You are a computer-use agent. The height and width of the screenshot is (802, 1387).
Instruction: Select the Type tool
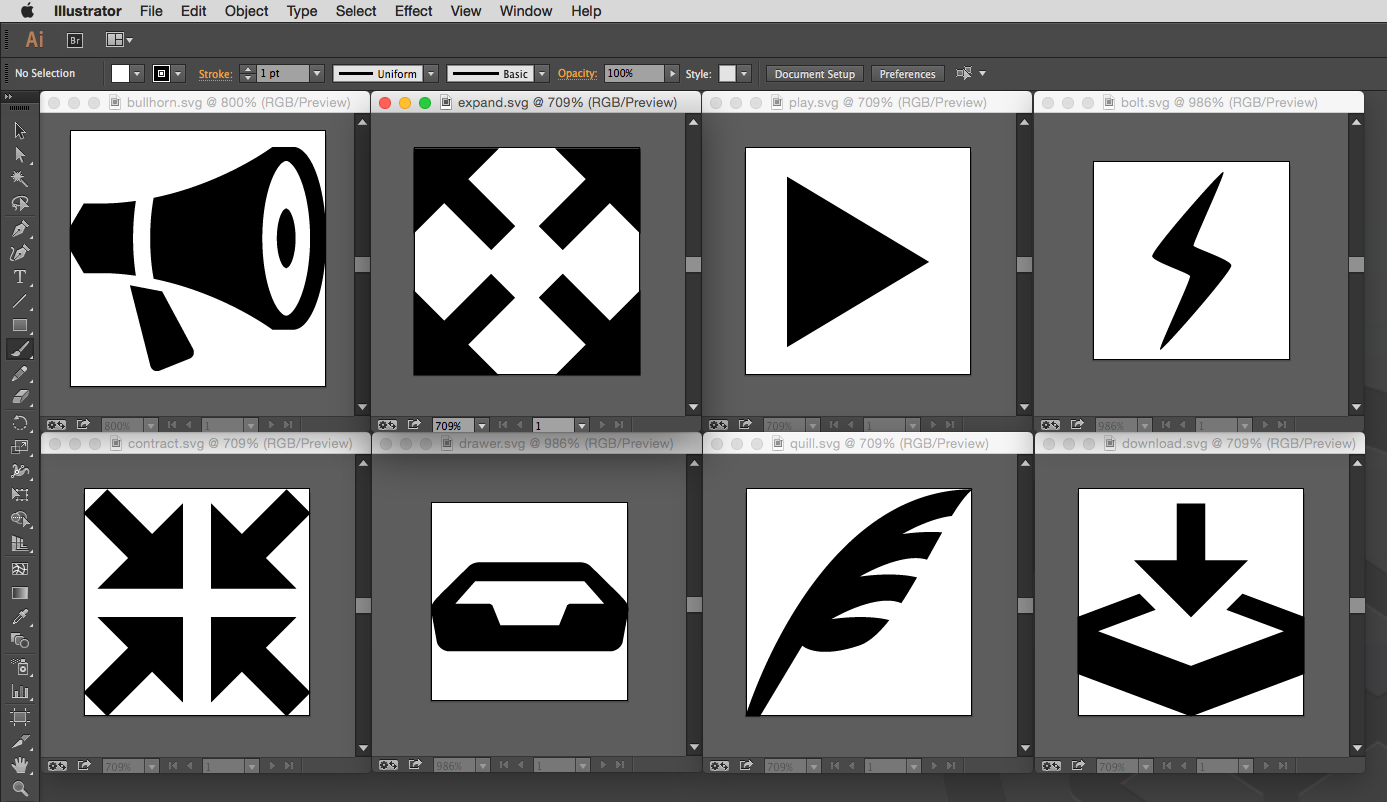click(x=20, y=277)
